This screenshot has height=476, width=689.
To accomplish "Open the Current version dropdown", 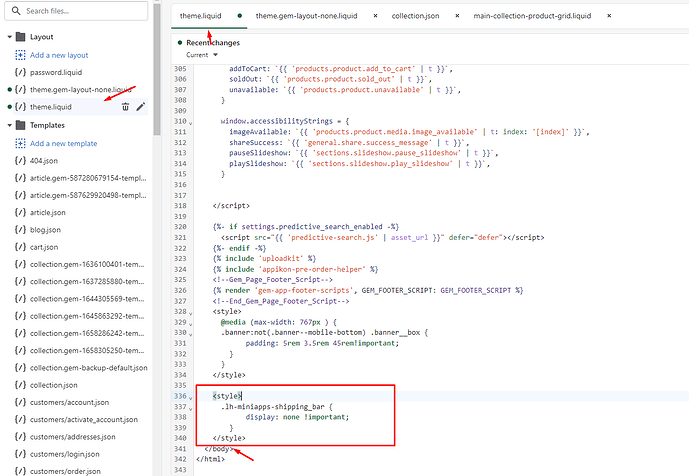I will click(202, 55).
